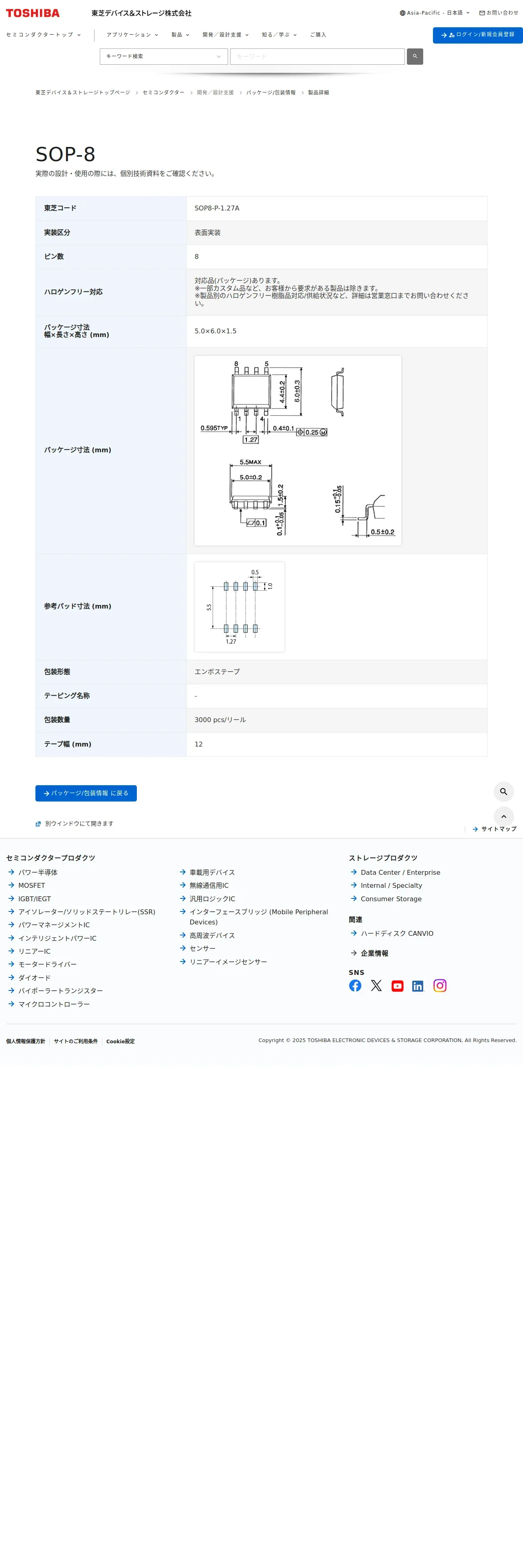Select the SOP8-P-1.27A Toshiba code value

pos(217,208)
